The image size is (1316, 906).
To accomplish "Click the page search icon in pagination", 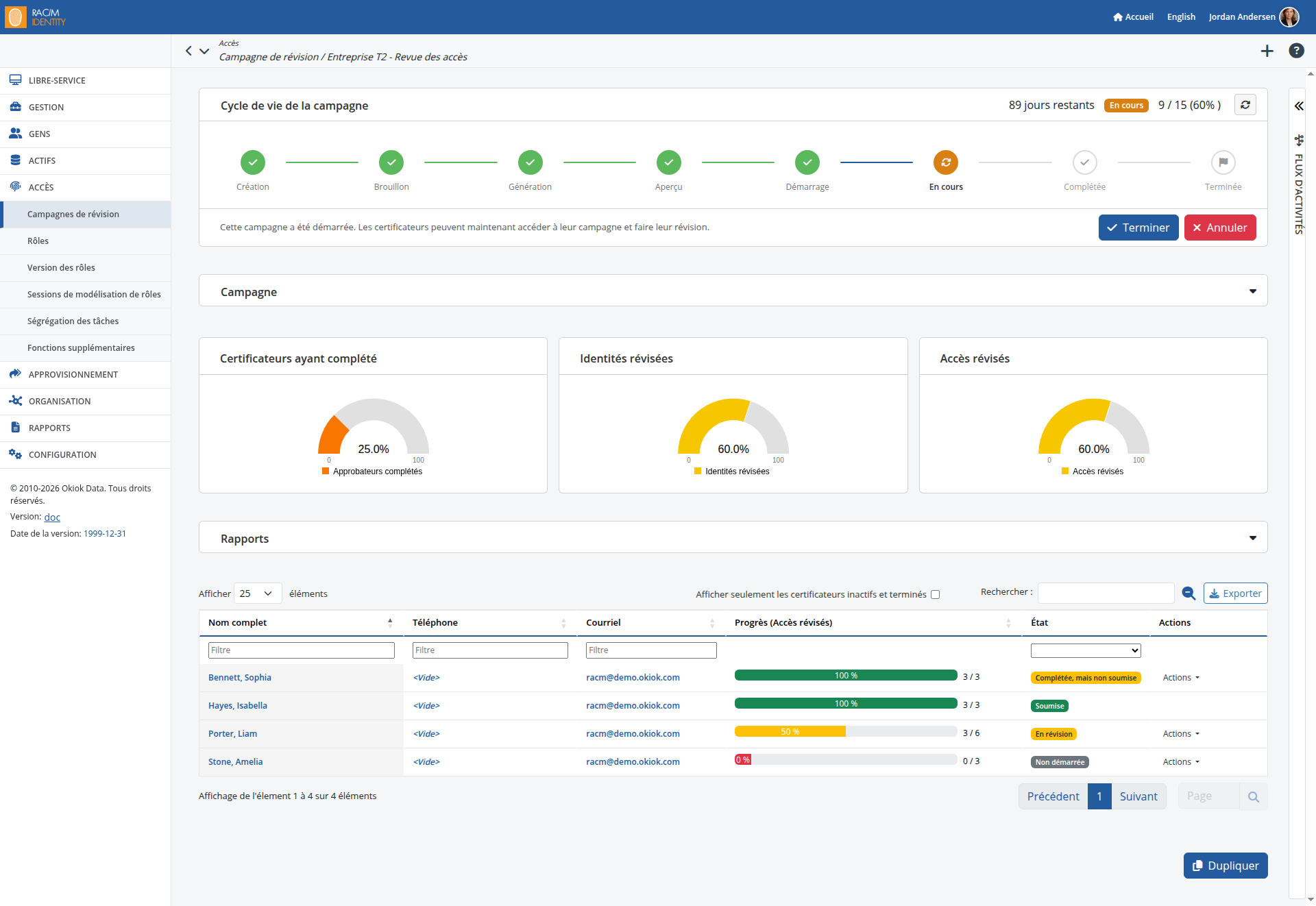I will [1254, 796].
